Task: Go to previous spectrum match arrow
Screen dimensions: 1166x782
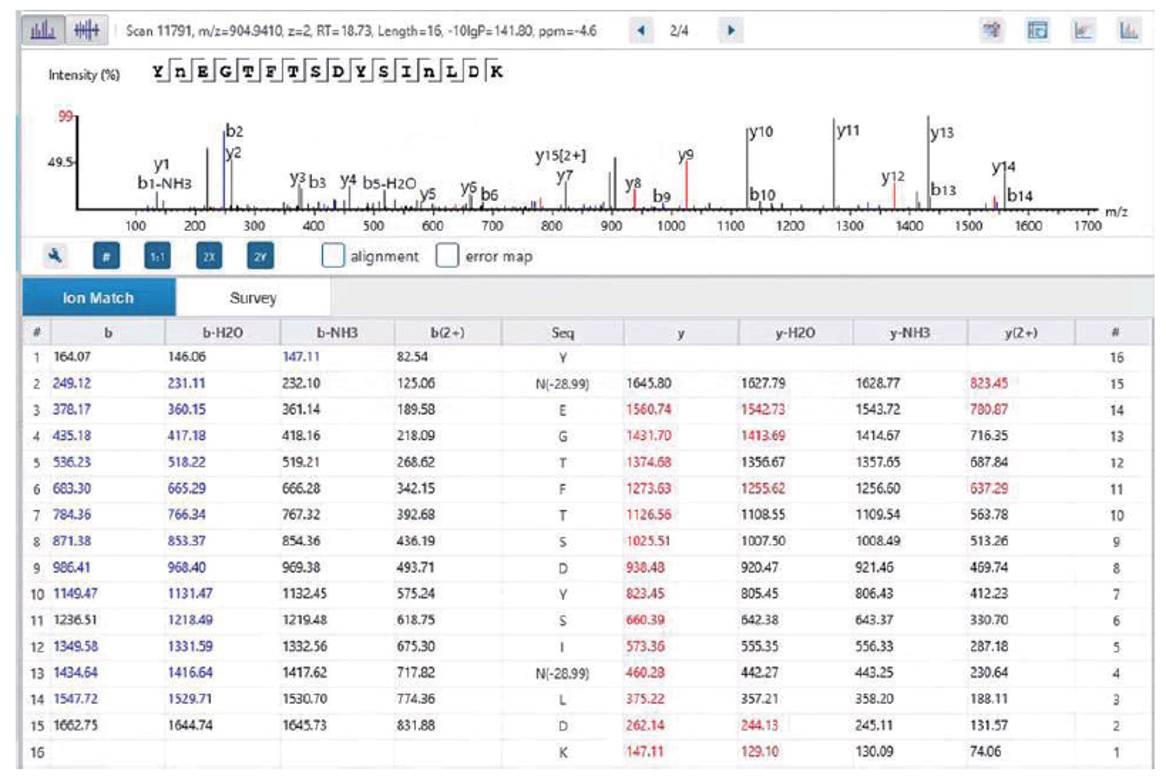Action: 641,30
